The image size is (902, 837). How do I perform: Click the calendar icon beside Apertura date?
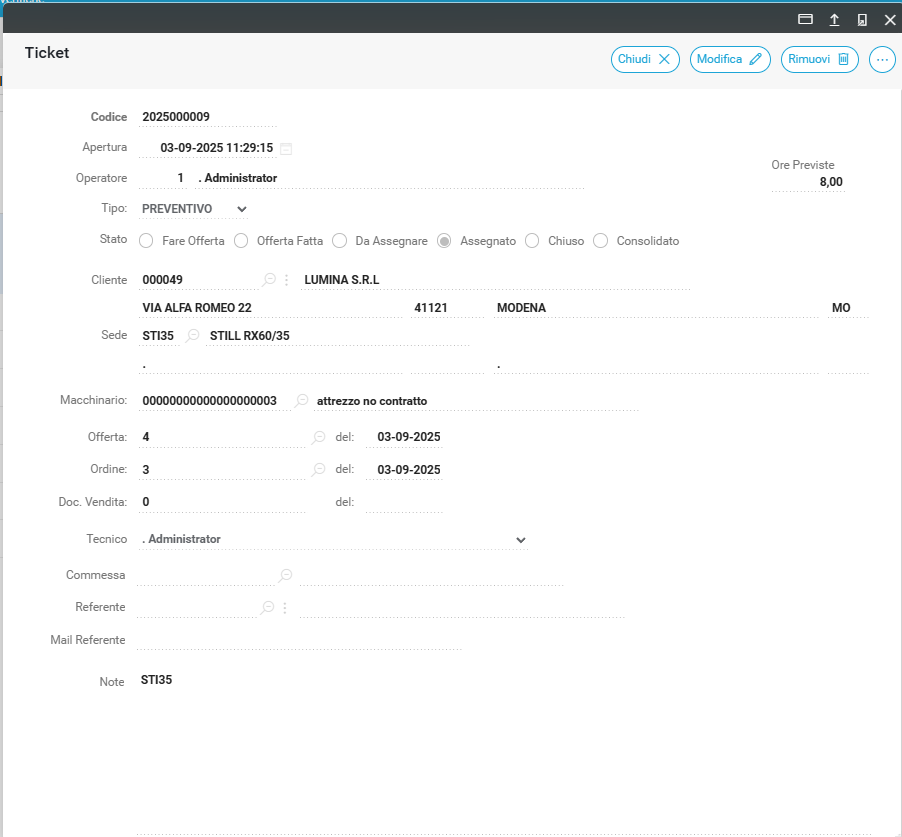pos(286,149)
